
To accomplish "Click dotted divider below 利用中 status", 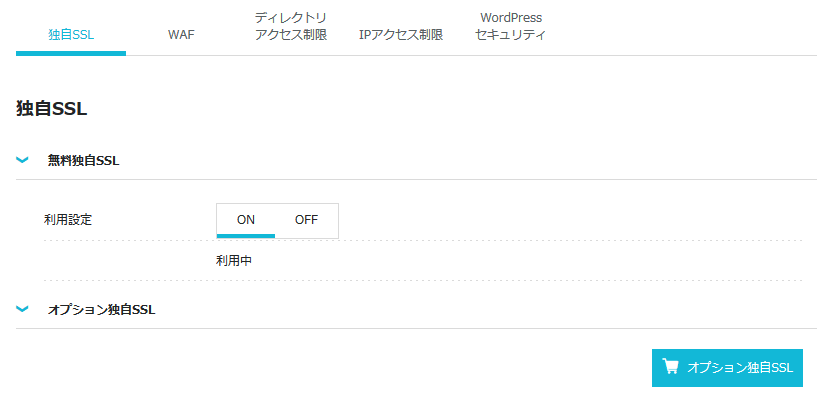I will tap(423, 280).
